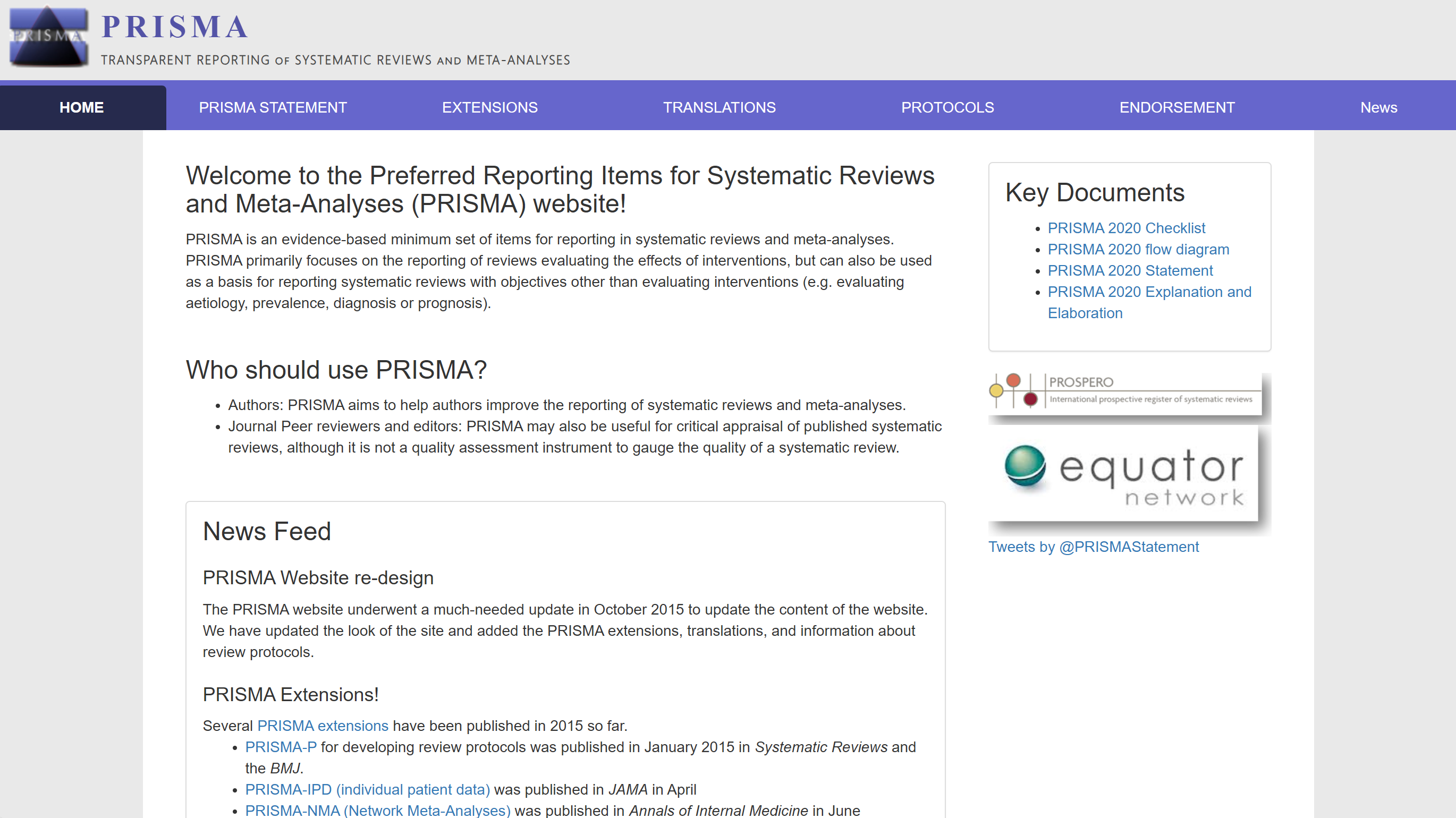Click the PRISMA pyramid logo icon
Screen dimensions: 1456x818
[x=48, y=37]
